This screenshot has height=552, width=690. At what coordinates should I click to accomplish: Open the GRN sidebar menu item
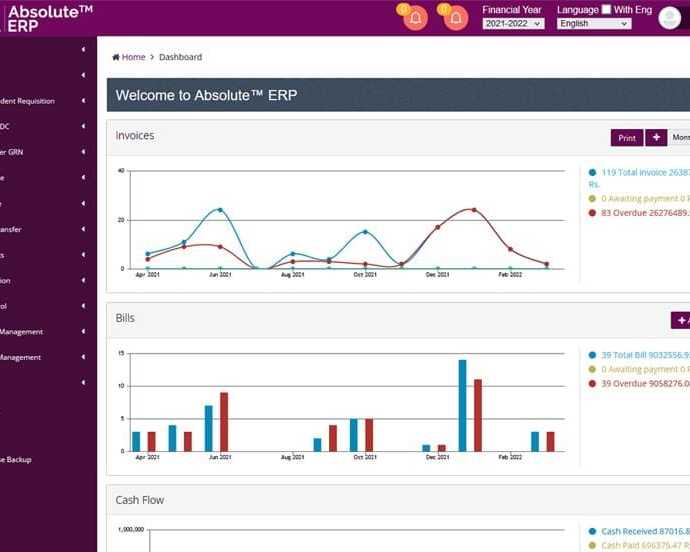tap(11, 152)
